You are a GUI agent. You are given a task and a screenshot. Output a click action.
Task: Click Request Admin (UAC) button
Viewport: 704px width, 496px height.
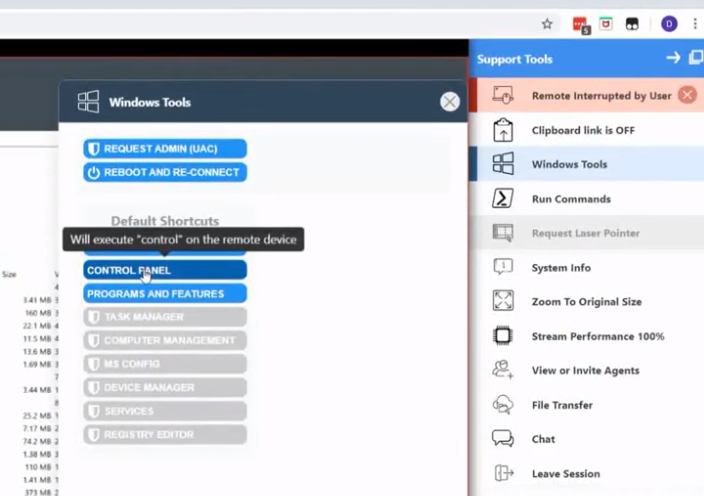pyautogui.click(x=165, y=149)
